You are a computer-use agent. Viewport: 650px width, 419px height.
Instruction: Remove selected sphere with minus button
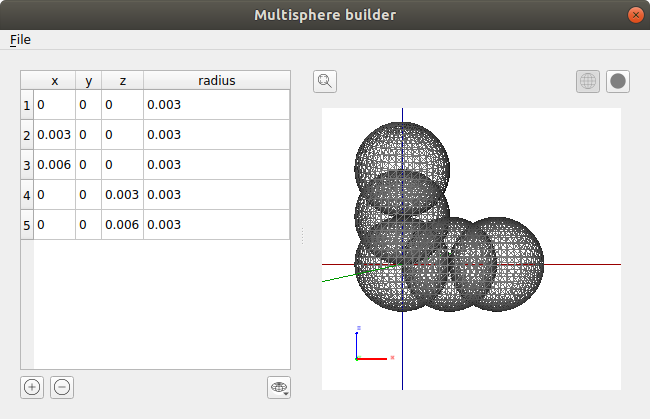tap(62, 388)
